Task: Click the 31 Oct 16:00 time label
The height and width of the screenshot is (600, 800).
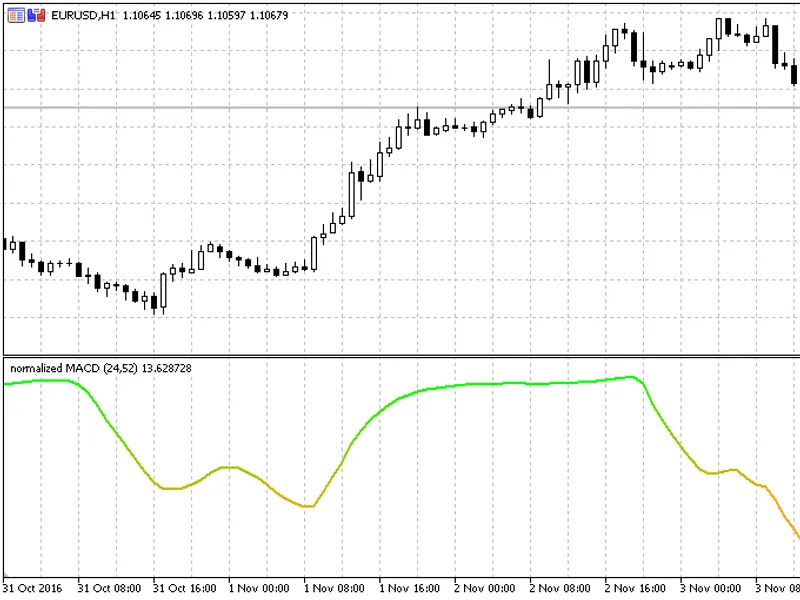Action: point(185,588)
